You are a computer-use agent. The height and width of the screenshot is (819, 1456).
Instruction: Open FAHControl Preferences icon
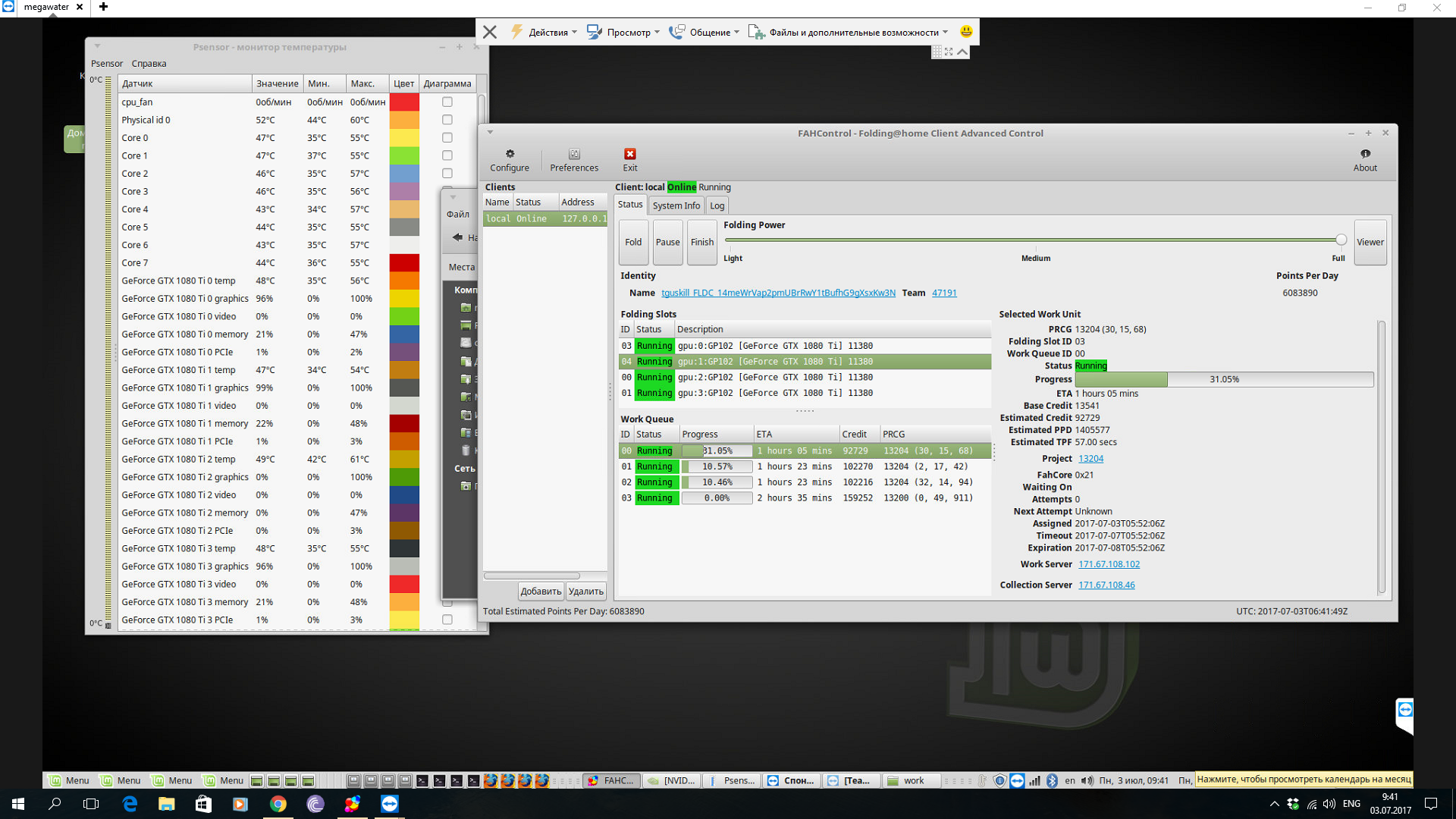click(x=574, y=154)
